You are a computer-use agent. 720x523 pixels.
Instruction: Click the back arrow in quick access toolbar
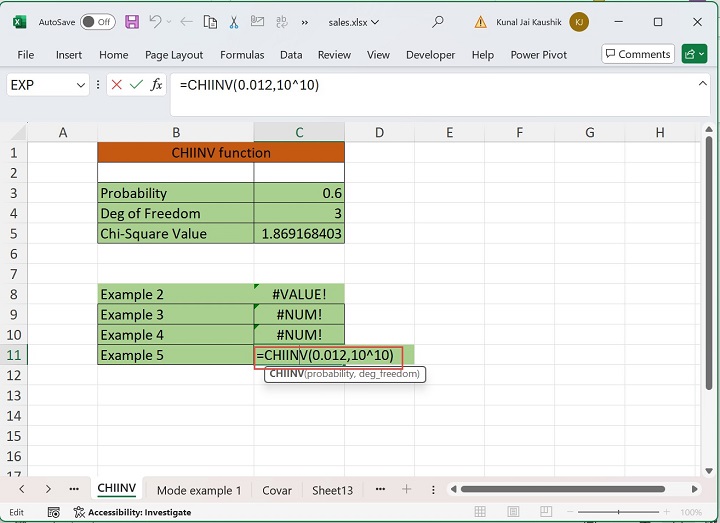186,22
